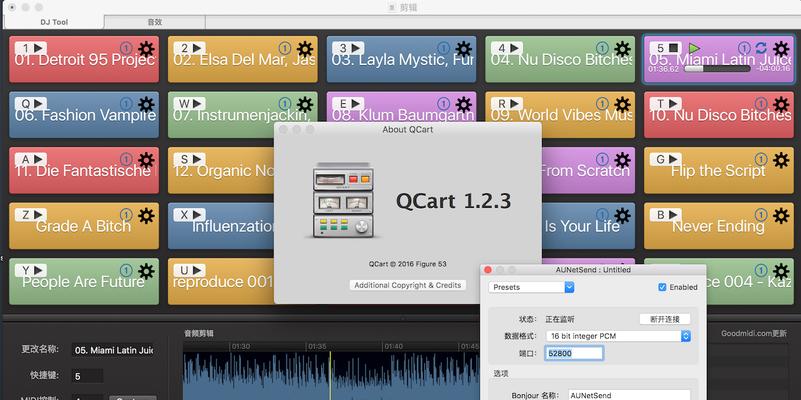Open the Goodmidi.com更新 link
This screenshot has width=801, height=400.
click(753, 334)
